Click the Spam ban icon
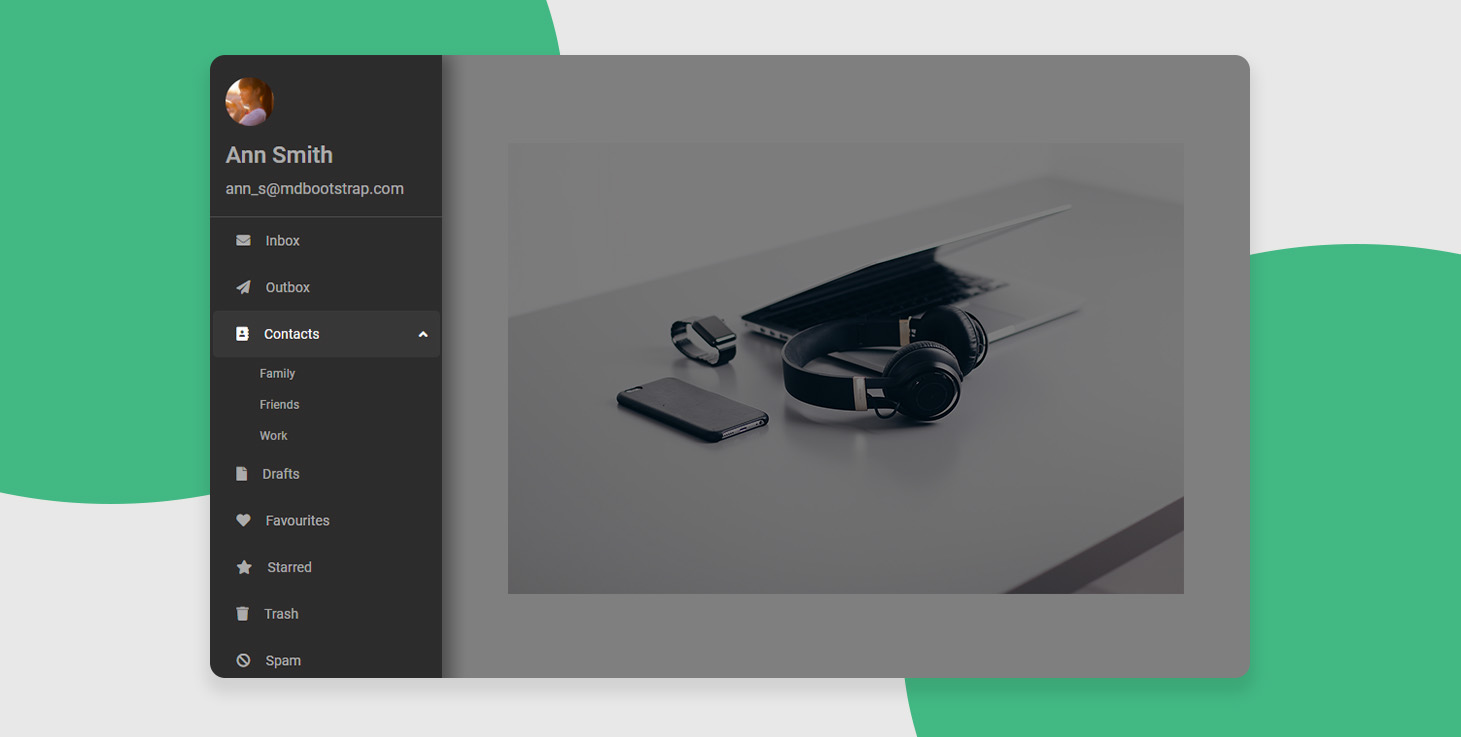This screenshot has height=737, width=1461. 243,661
